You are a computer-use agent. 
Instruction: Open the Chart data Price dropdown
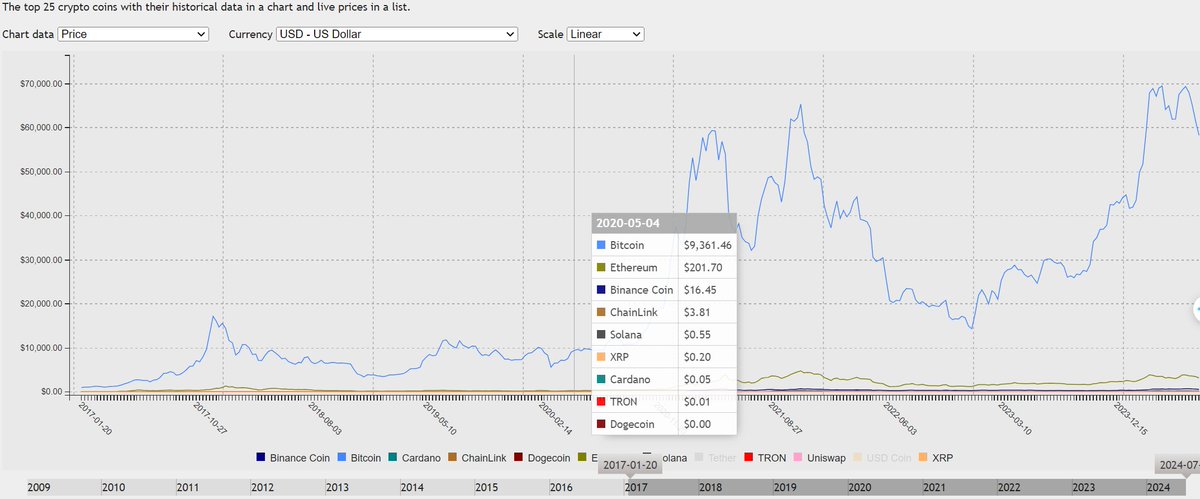tap(133, 34)
